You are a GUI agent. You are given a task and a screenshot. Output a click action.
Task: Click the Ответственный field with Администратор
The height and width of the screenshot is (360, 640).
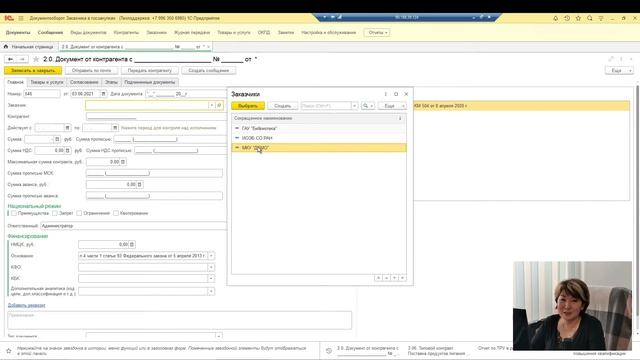point(133,226)
